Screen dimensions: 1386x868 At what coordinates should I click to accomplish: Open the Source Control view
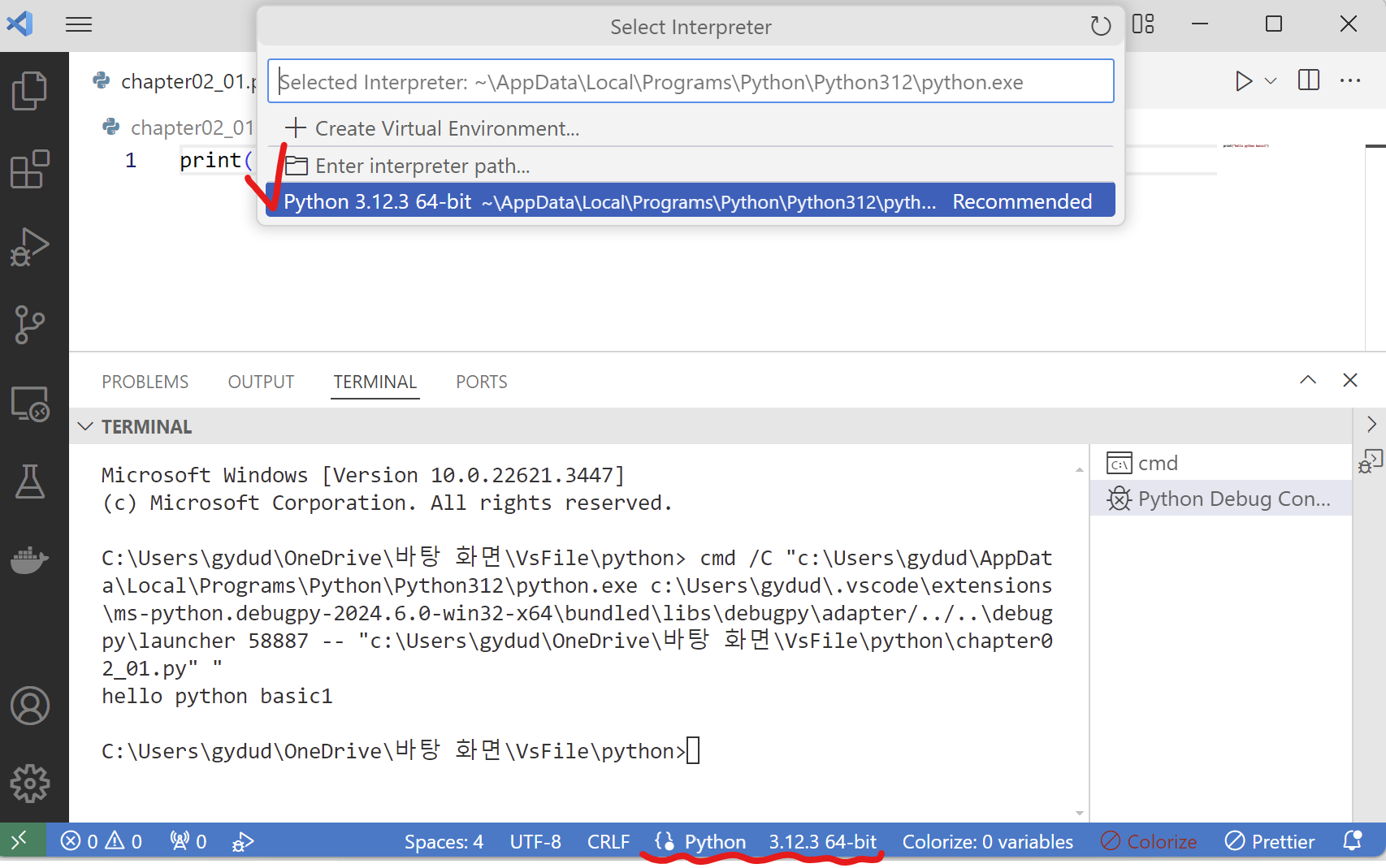pyautogui.click(x=30, y=325)
